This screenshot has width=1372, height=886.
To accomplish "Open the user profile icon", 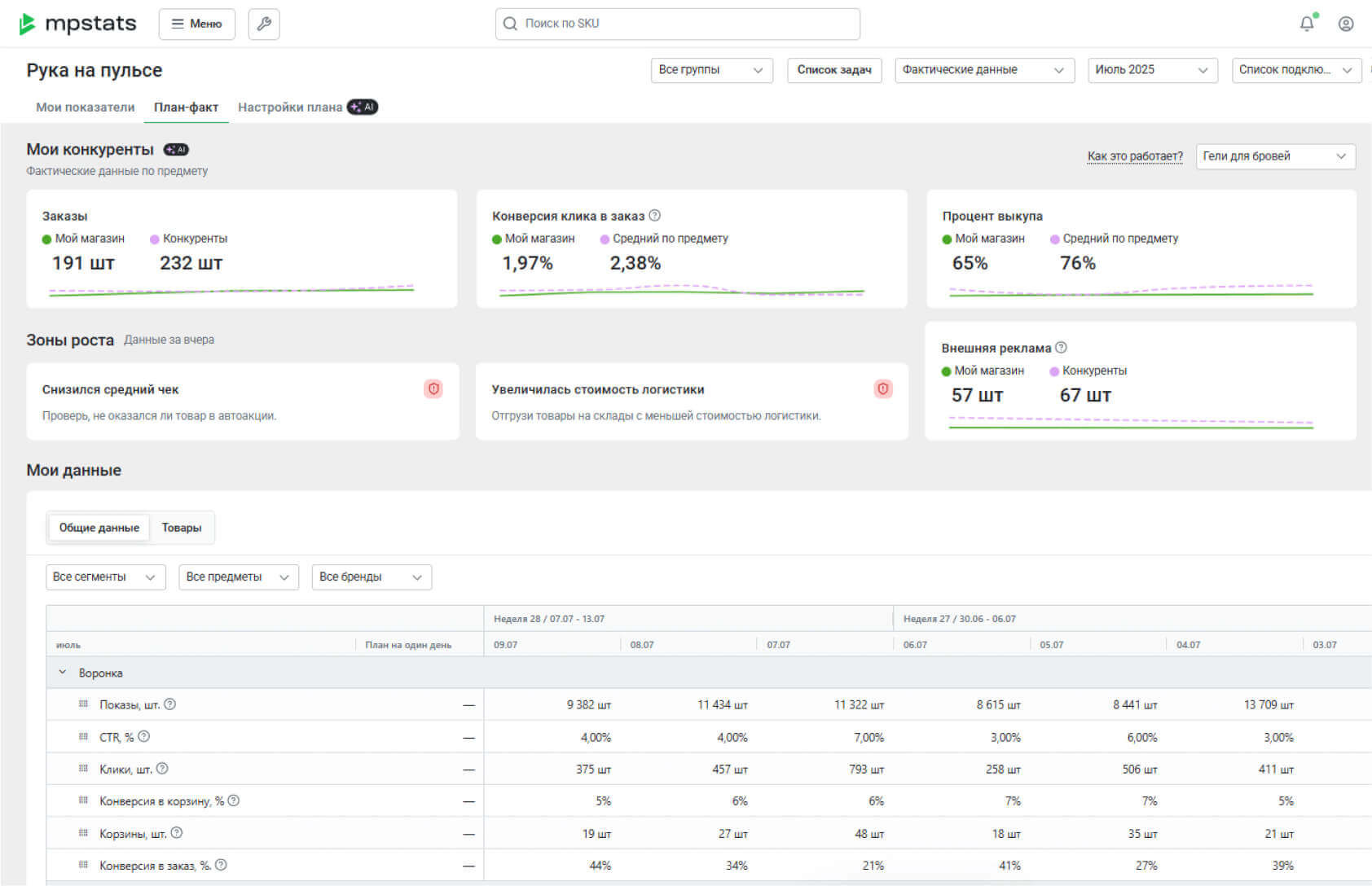I will click(x=1346, y=24).
